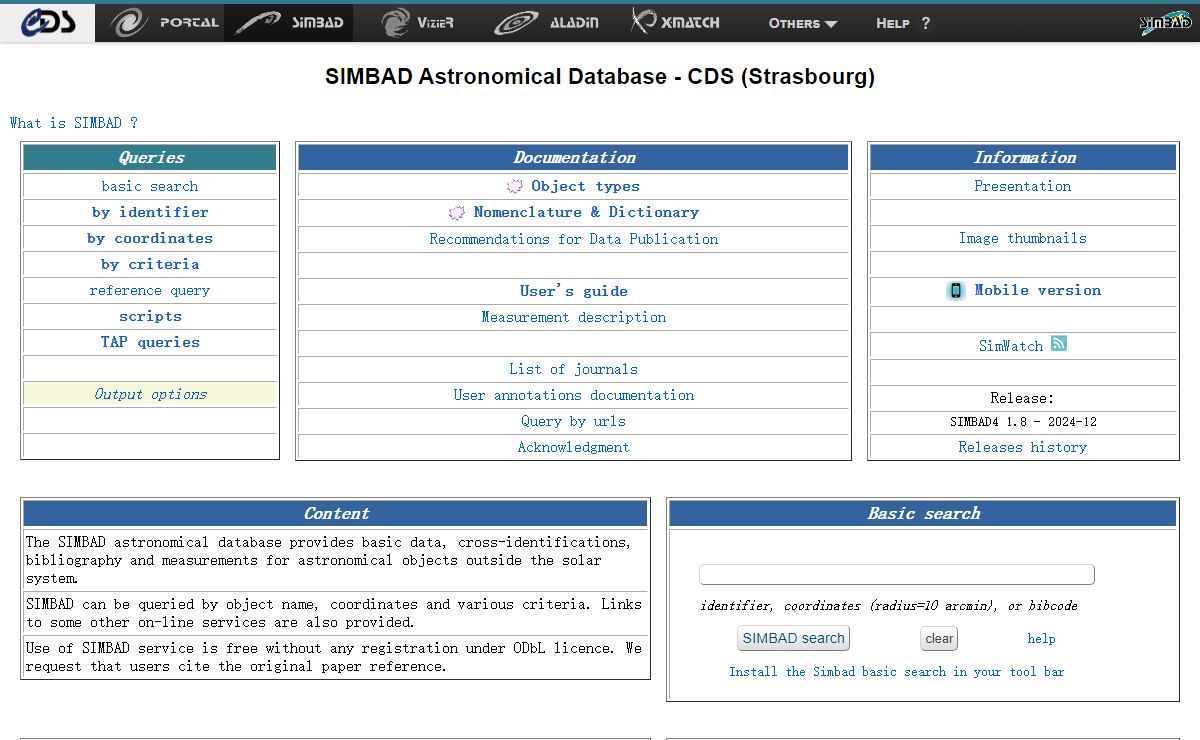Viewport: 1200px width, 740px height.
Task: Click the SIMBAD search button
Action: coord(794,638)
